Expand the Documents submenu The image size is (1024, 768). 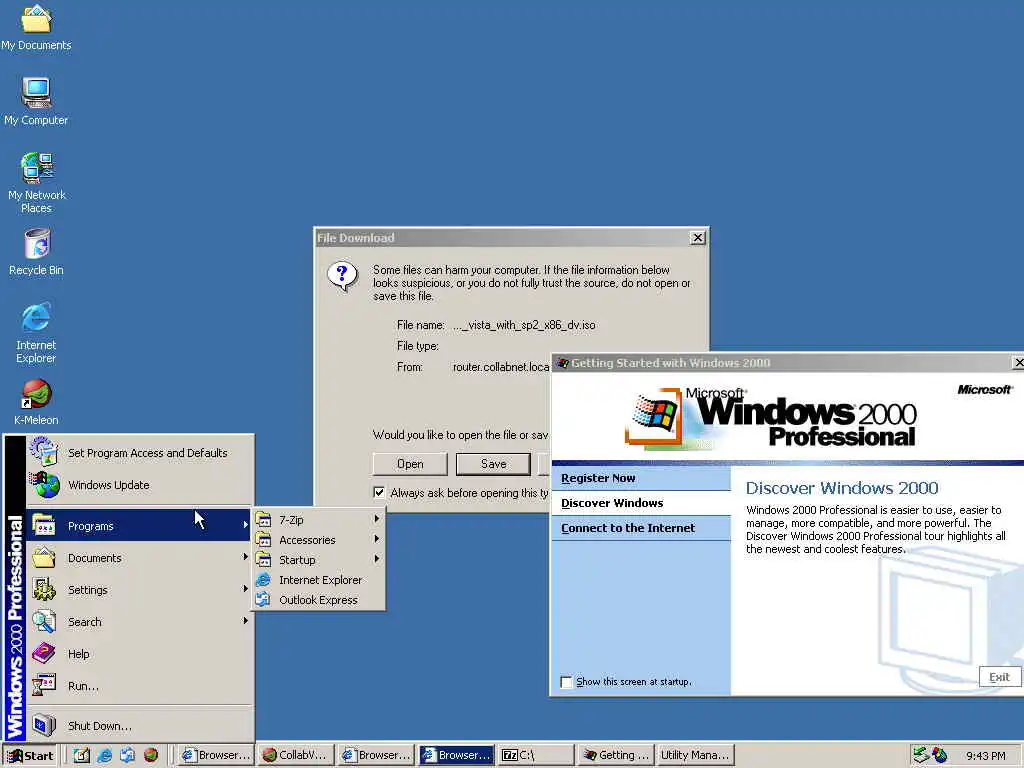pyautogui.click(x=139, y=558)
